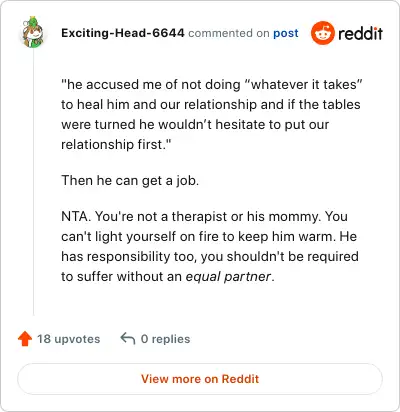400x412 pixels.
Task: Click the "Then he can get a job." line
Action: [x=130, y=181]
